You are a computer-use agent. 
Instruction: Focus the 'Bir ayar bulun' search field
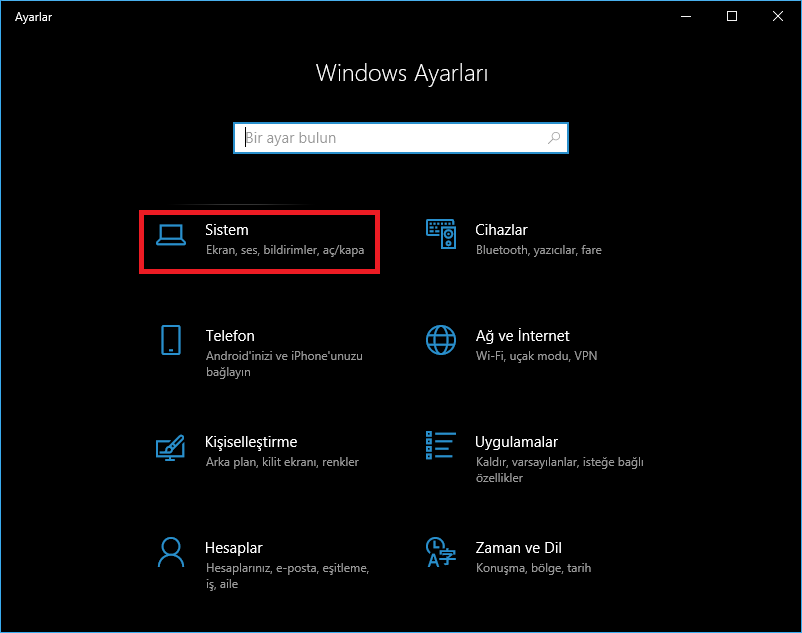[401, 138]
